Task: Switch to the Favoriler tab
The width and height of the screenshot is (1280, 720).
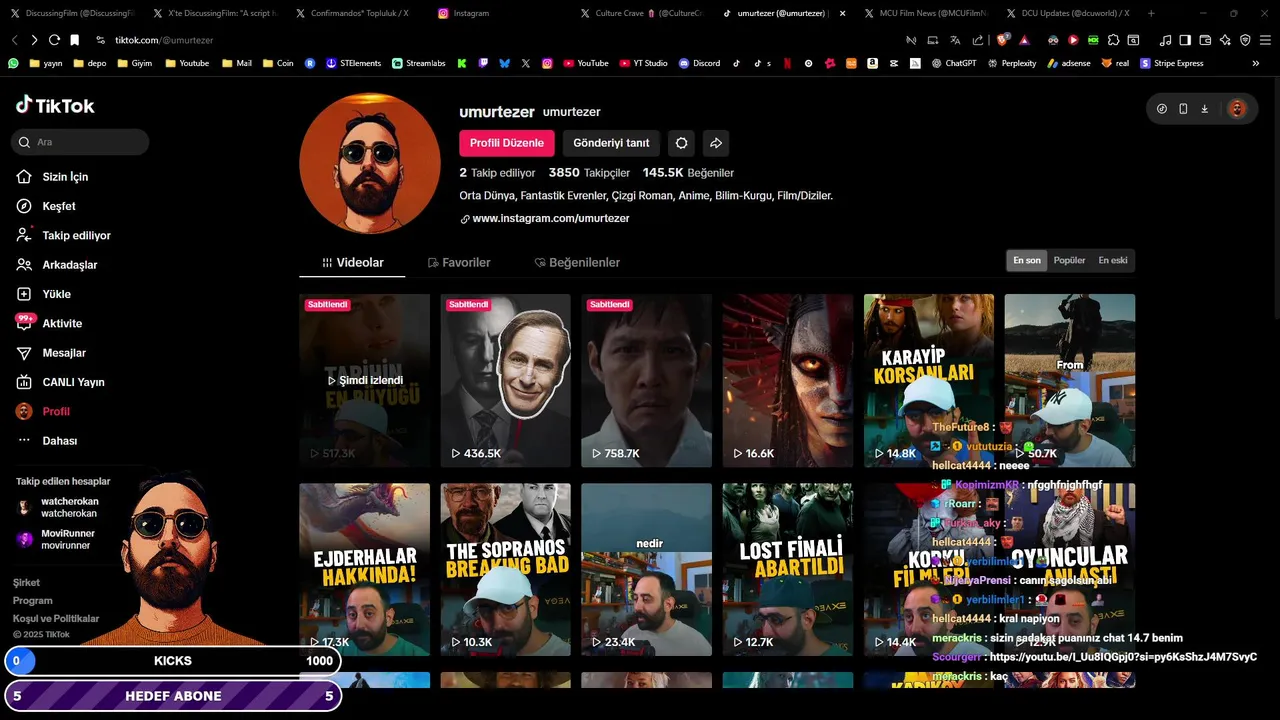Action: 459,262
